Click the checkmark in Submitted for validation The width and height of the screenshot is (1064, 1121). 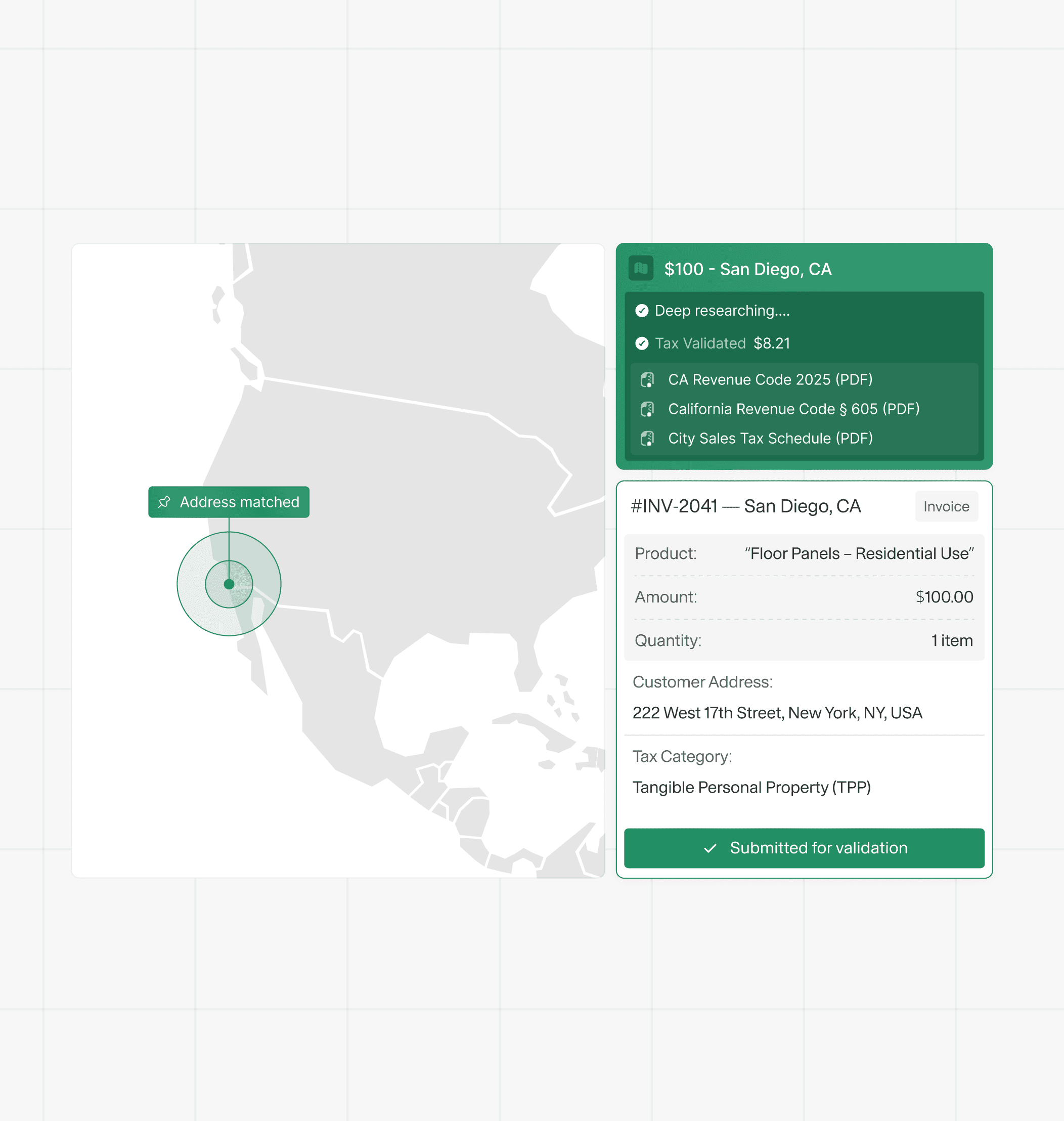(710, 848)
